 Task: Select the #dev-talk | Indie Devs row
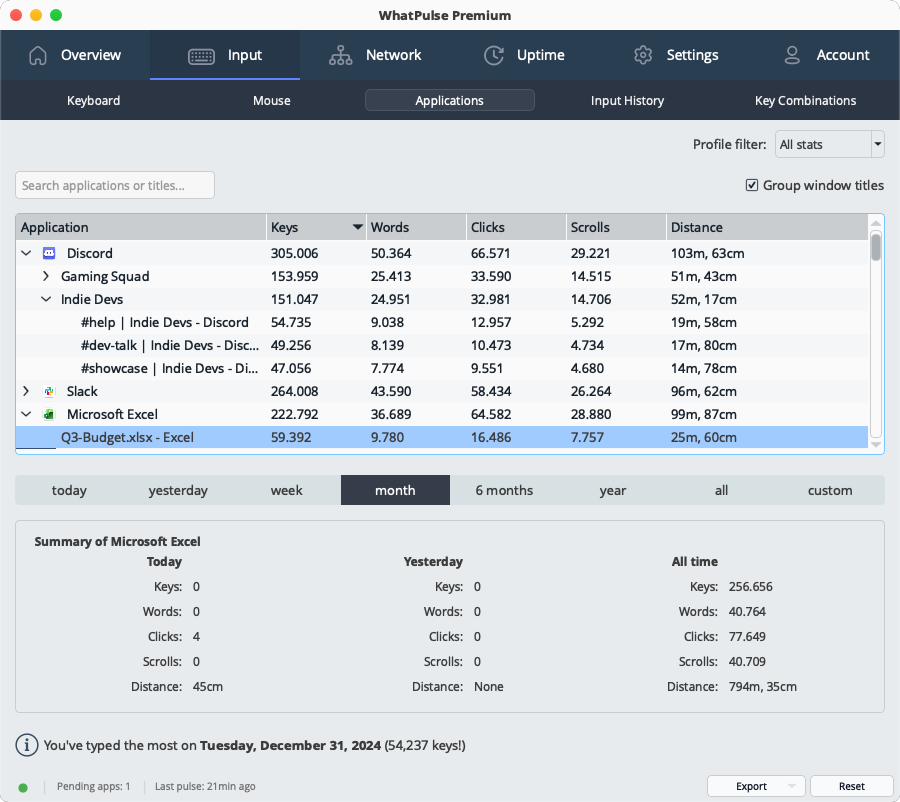pyautogui.click(x=442, y=345)
